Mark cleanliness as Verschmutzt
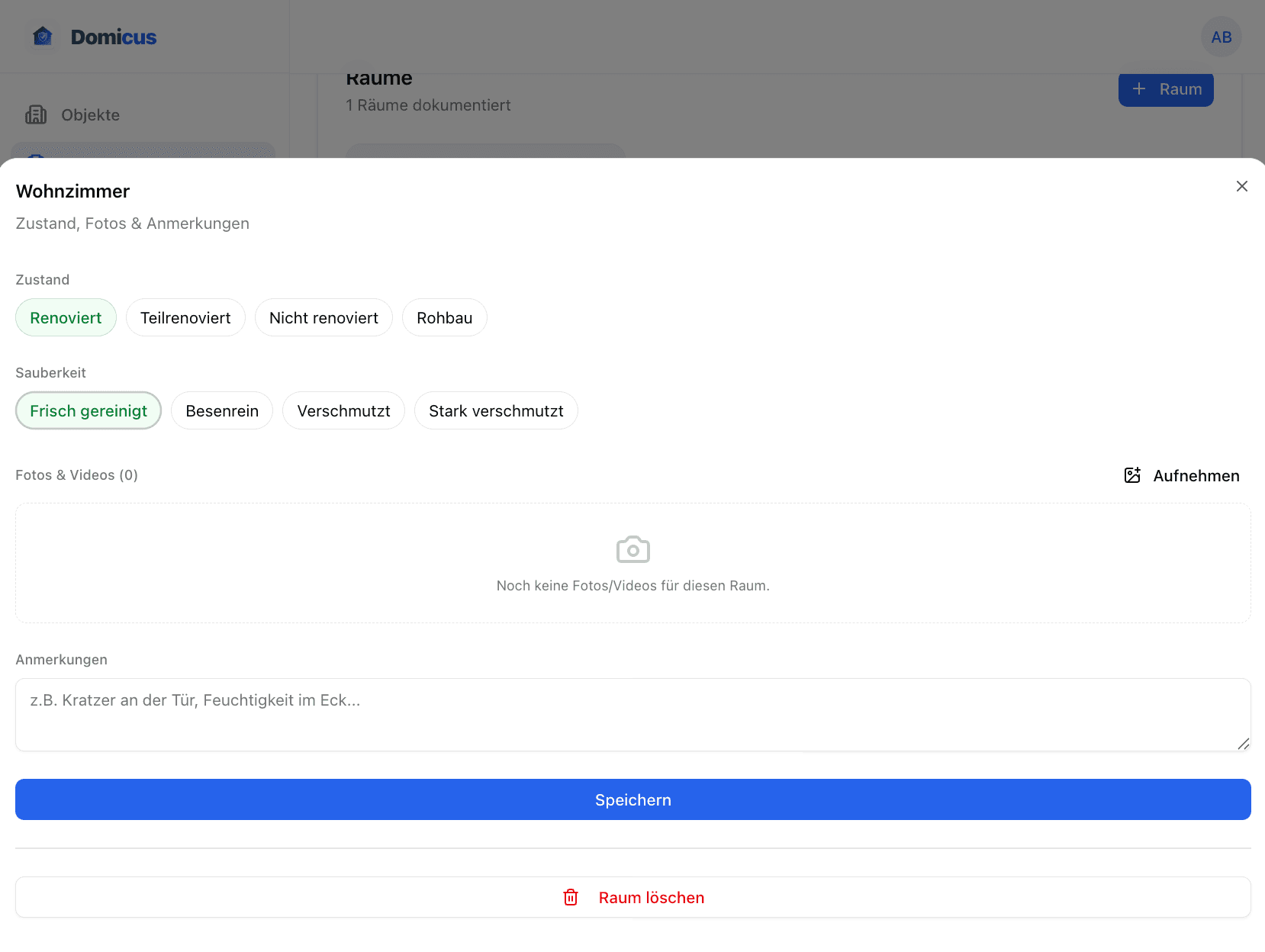The image size is (1265, 952). [343, 410]
